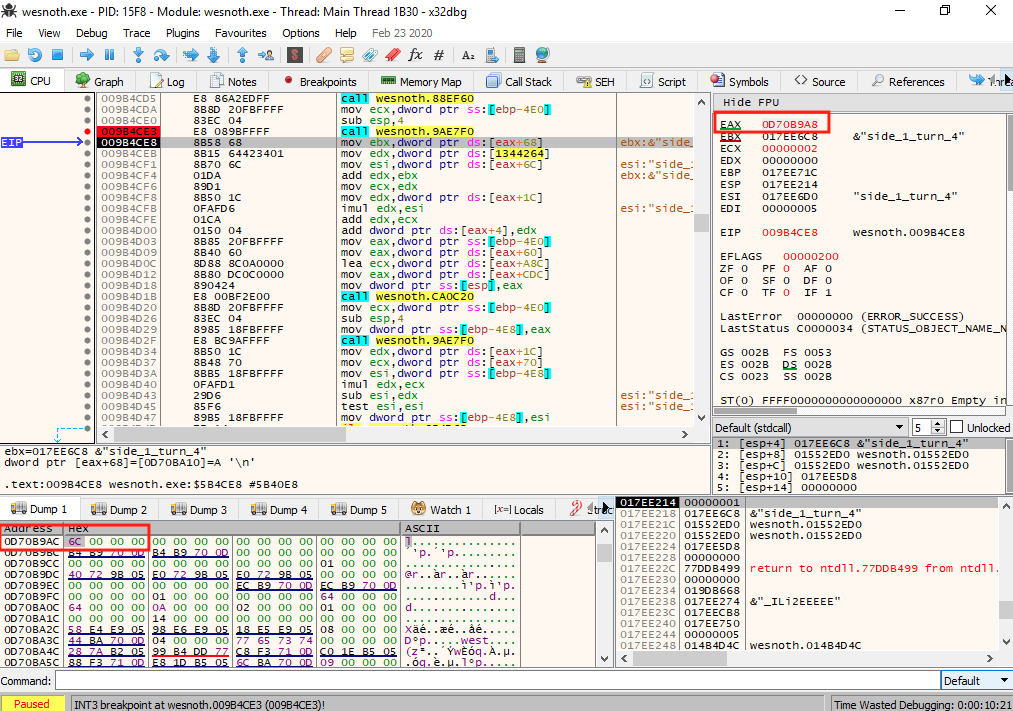Image resolution: width=1013 pixels, height=711 pixels.
Task: Open the Symbols tab
Action: click(740, 81)
